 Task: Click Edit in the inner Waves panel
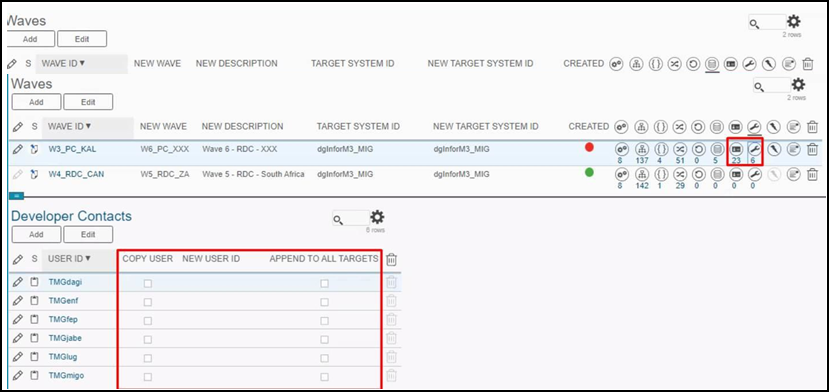pos(88,102)
